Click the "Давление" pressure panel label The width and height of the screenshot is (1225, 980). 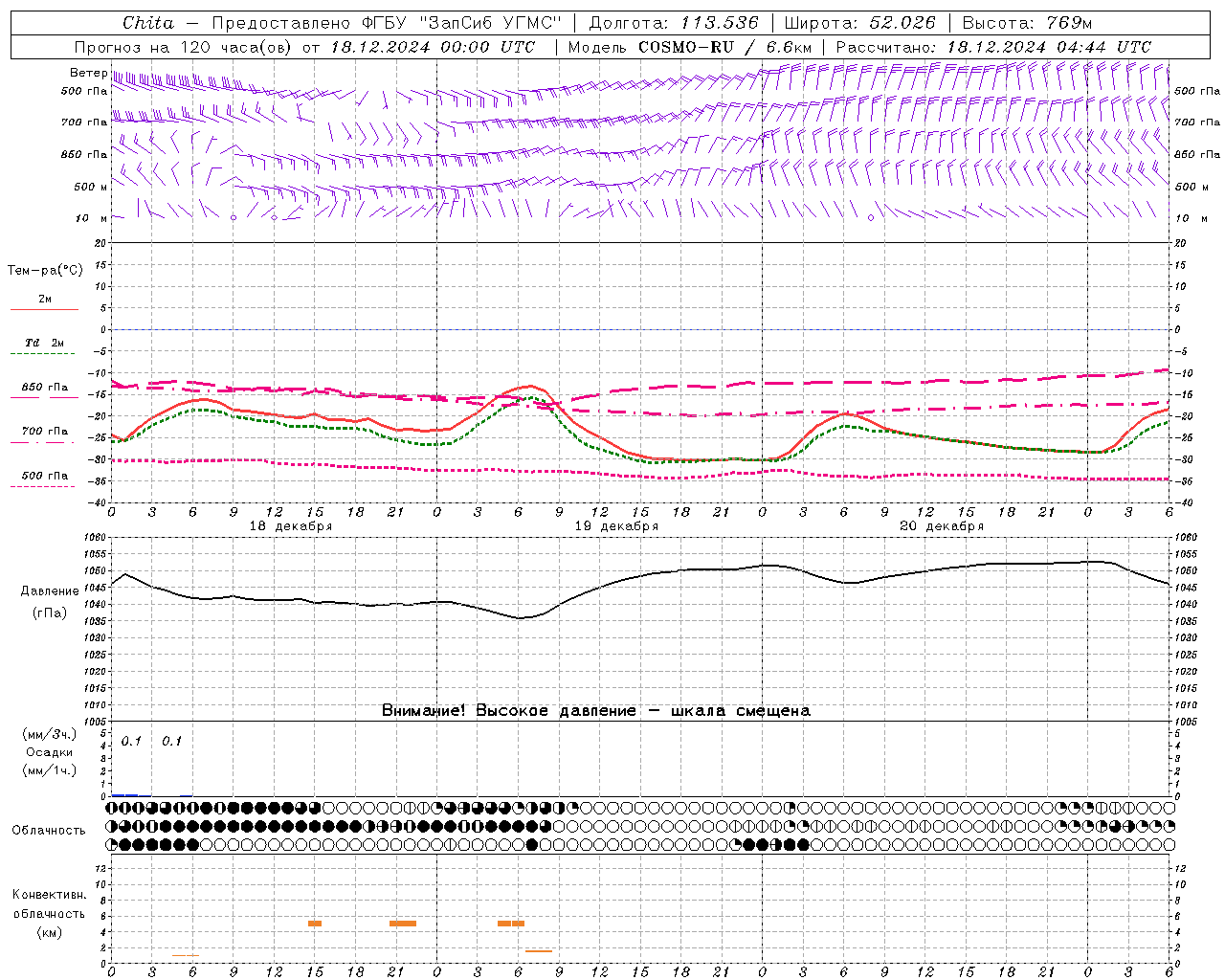(x=50, y=591)
